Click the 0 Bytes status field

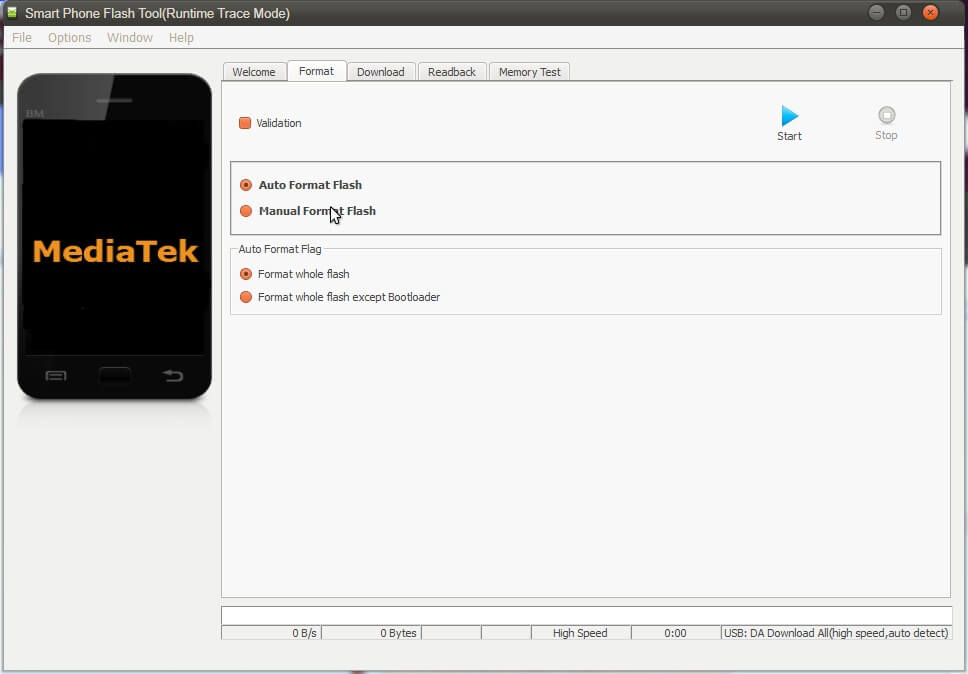click(371, 633)
